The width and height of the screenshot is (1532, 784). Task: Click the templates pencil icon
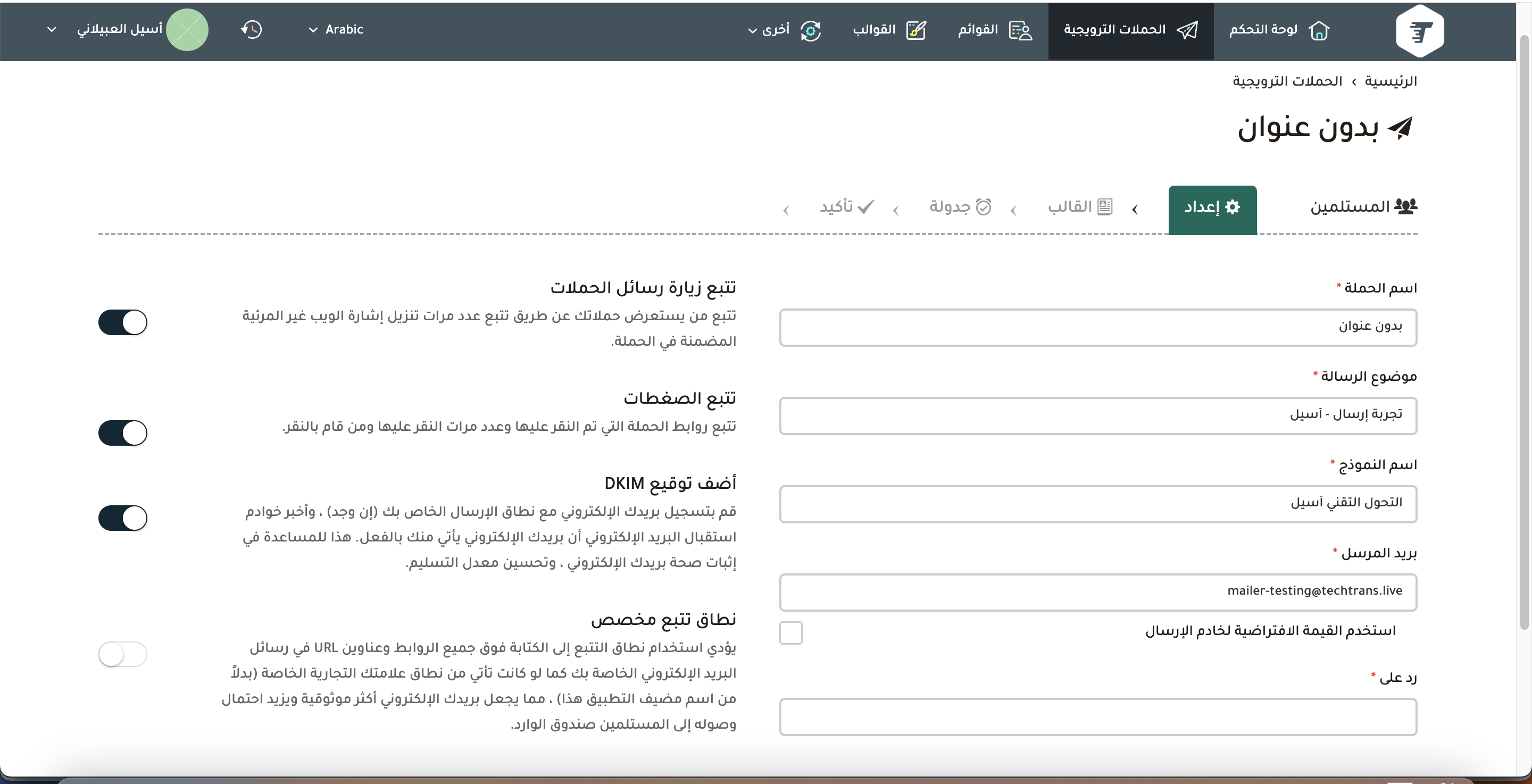point(916,30)
